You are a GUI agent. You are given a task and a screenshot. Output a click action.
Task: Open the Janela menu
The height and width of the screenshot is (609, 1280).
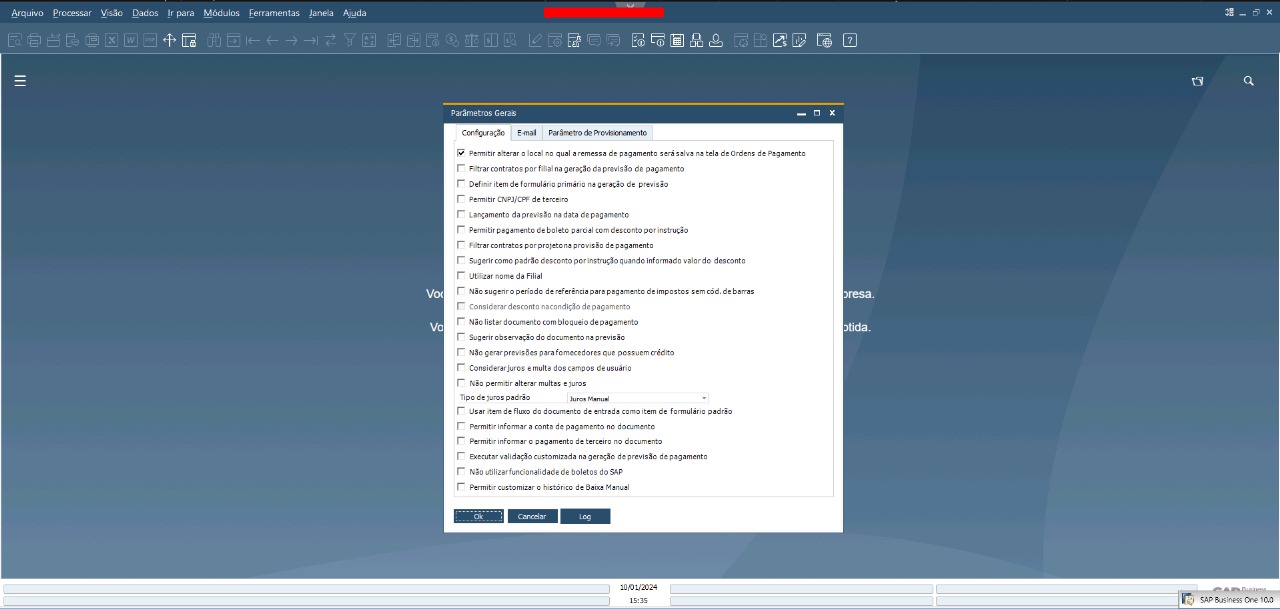pyautogui.click(x=321, y=13)
